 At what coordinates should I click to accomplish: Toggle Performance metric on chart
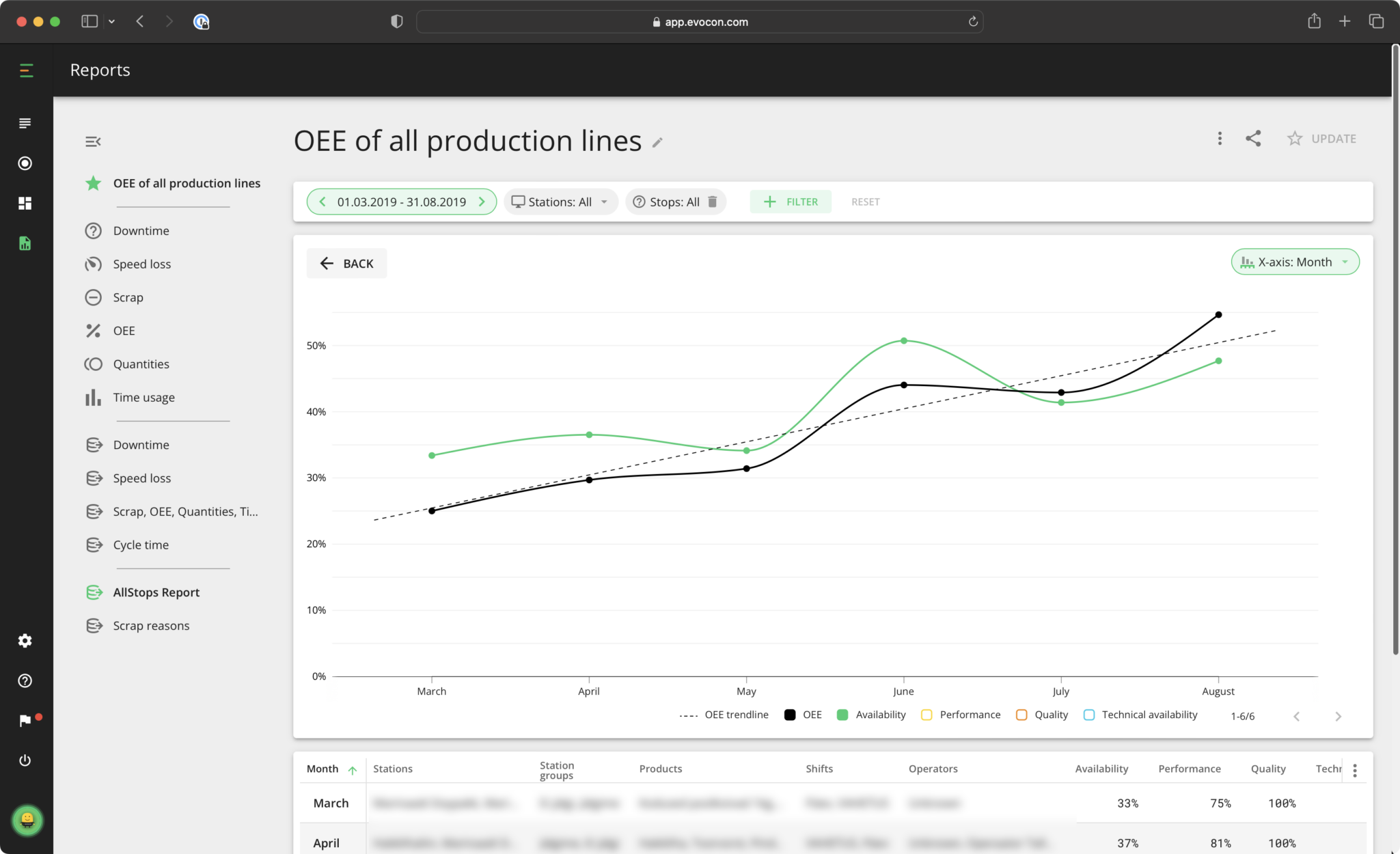click(x=959, y=714)
